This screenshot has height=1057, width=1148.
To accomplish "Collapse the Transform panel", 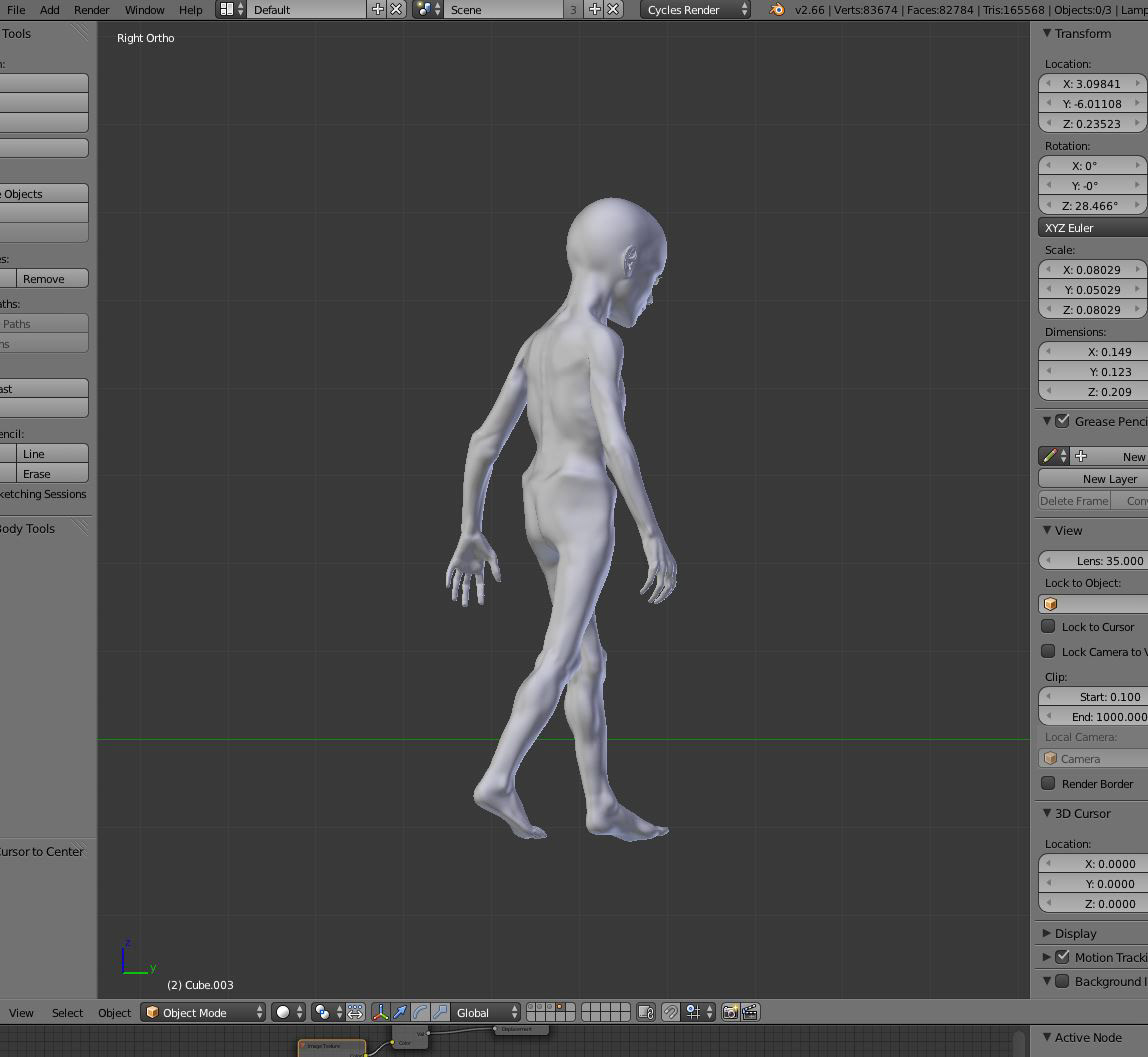I will (x=1047, y=33).
